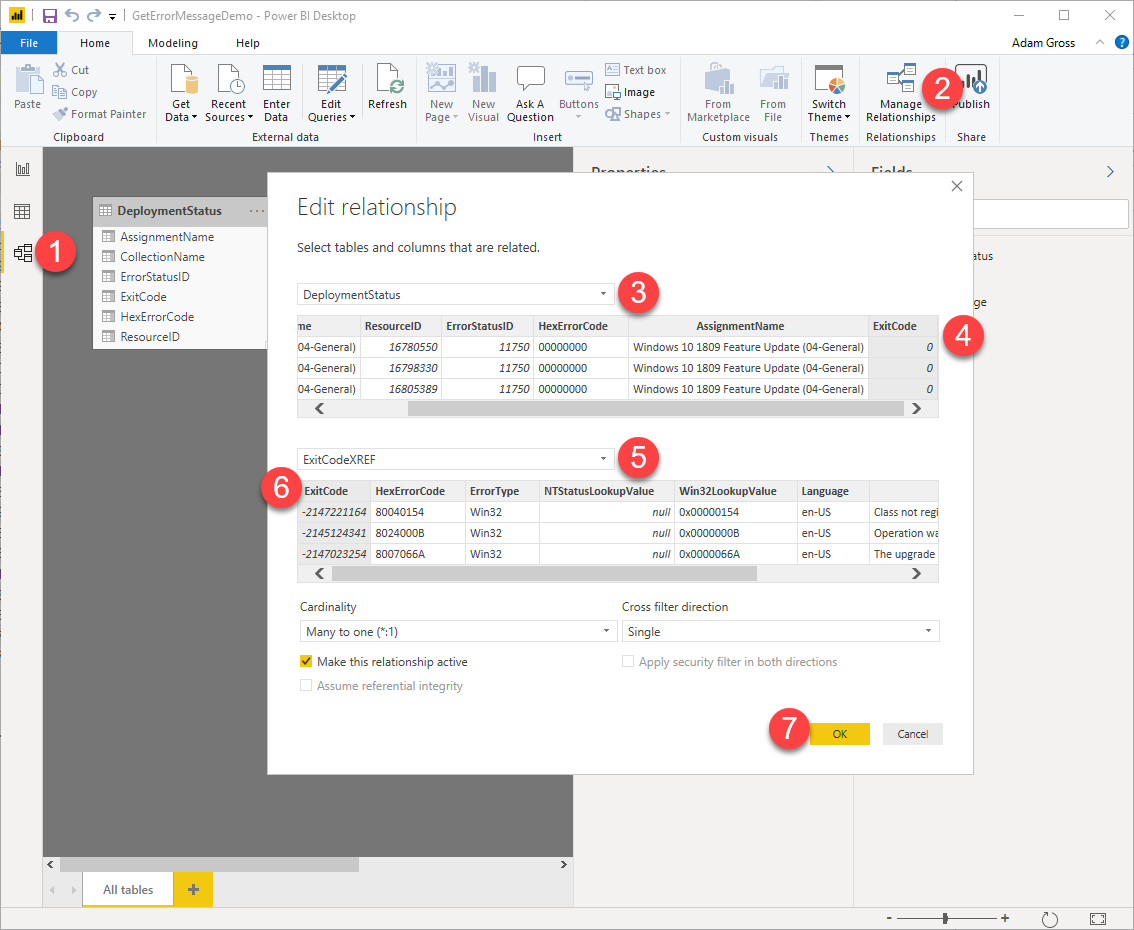Image resolution: width=1134 pixels, height=930 pixels.
Task: Open the ExitCodeXREF table dropdown
Action: 456,459
